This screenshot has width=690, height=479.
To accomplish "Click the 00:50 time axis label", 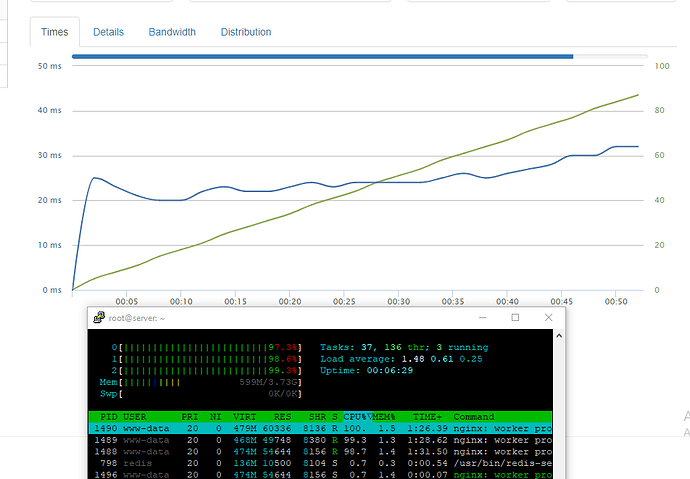I will click(x=616, y=302).
